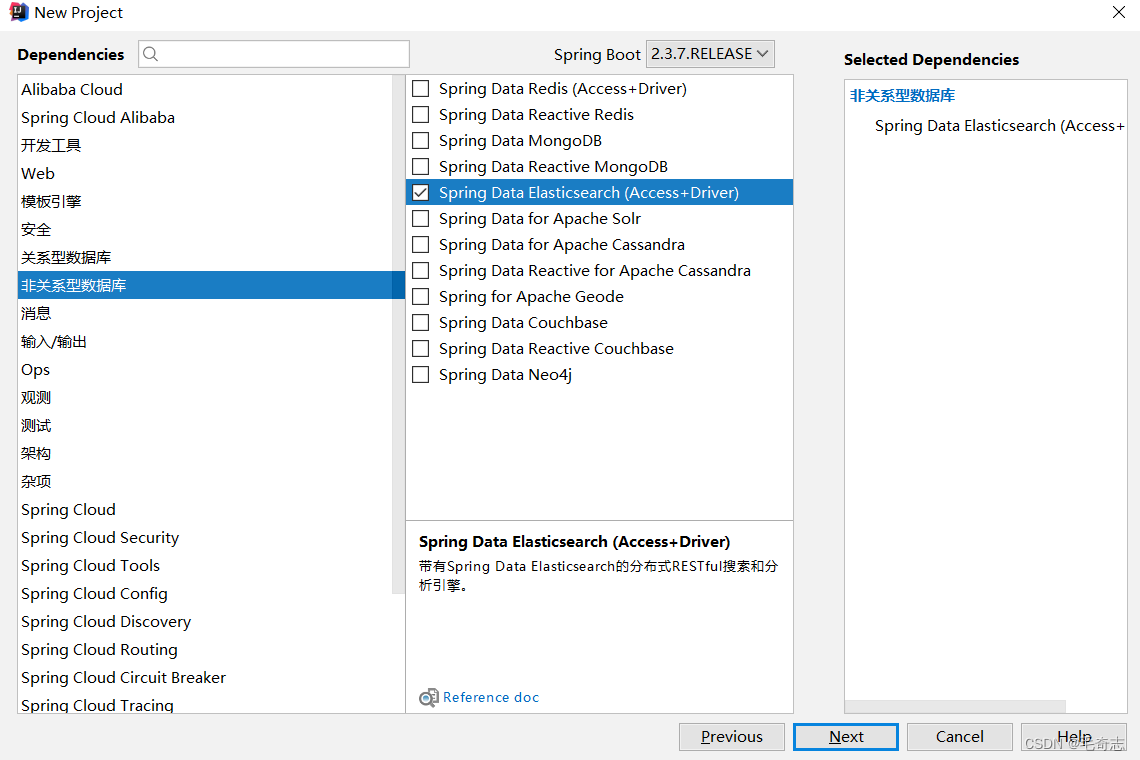
Task: Cancel the New Project wizard
Action: tap(960, 737)
